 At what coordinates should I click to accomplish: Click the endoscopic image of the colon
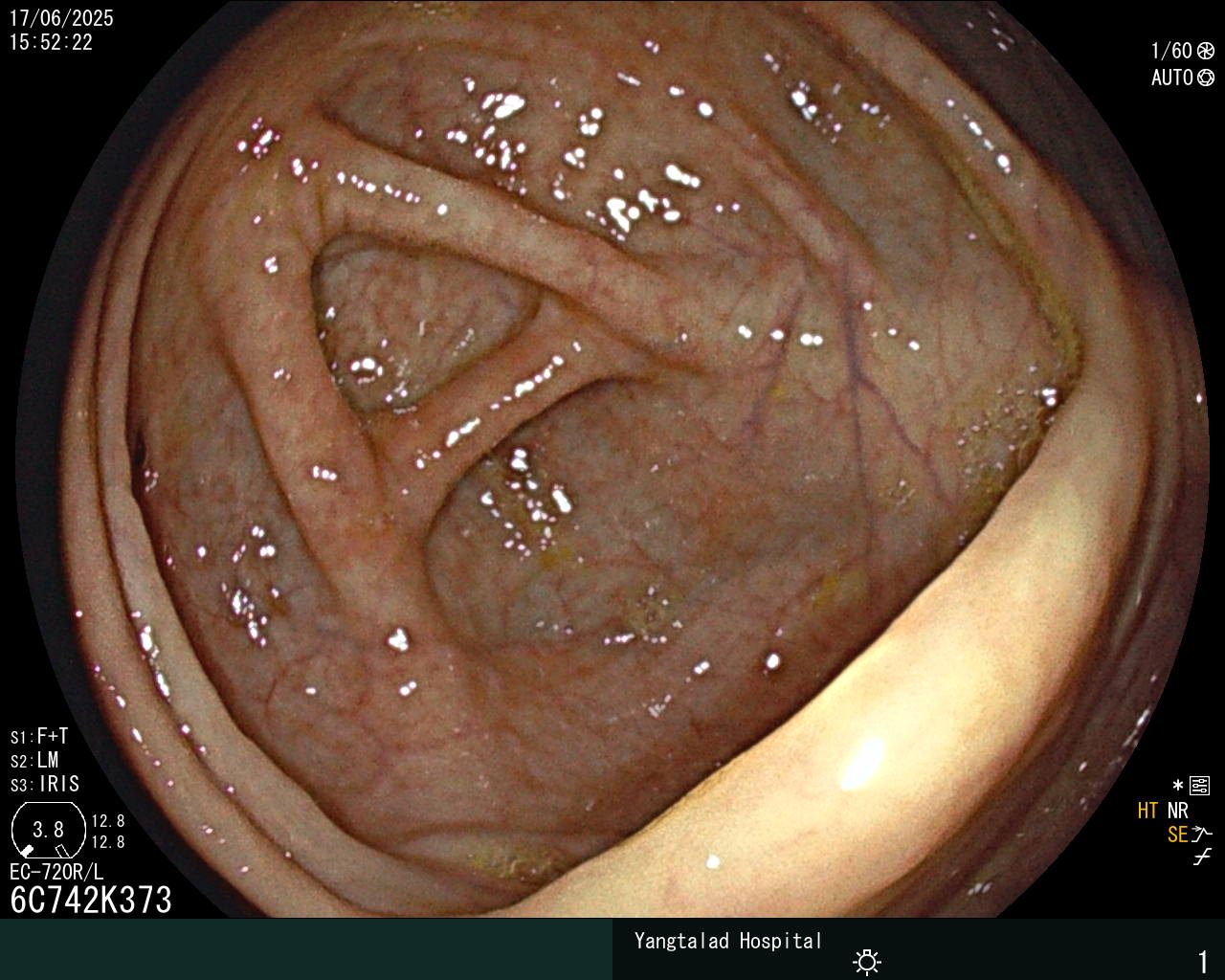tap(612, 459)
